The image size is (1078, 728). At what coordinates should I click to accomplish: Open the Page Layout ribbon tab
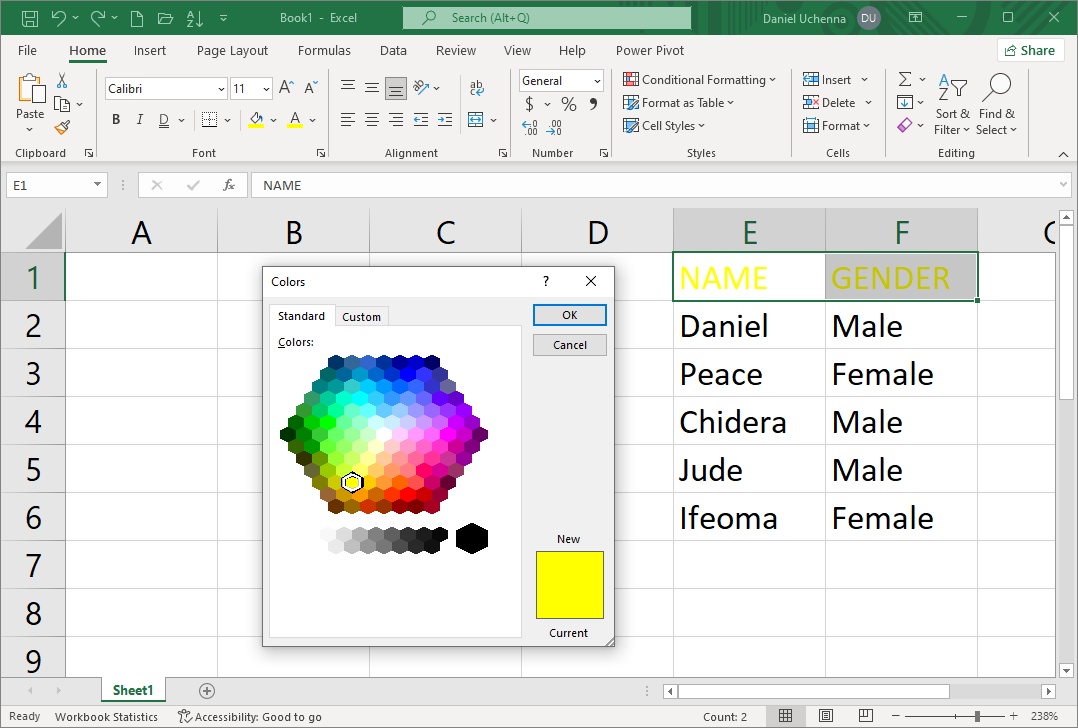(x=232, y=50)
